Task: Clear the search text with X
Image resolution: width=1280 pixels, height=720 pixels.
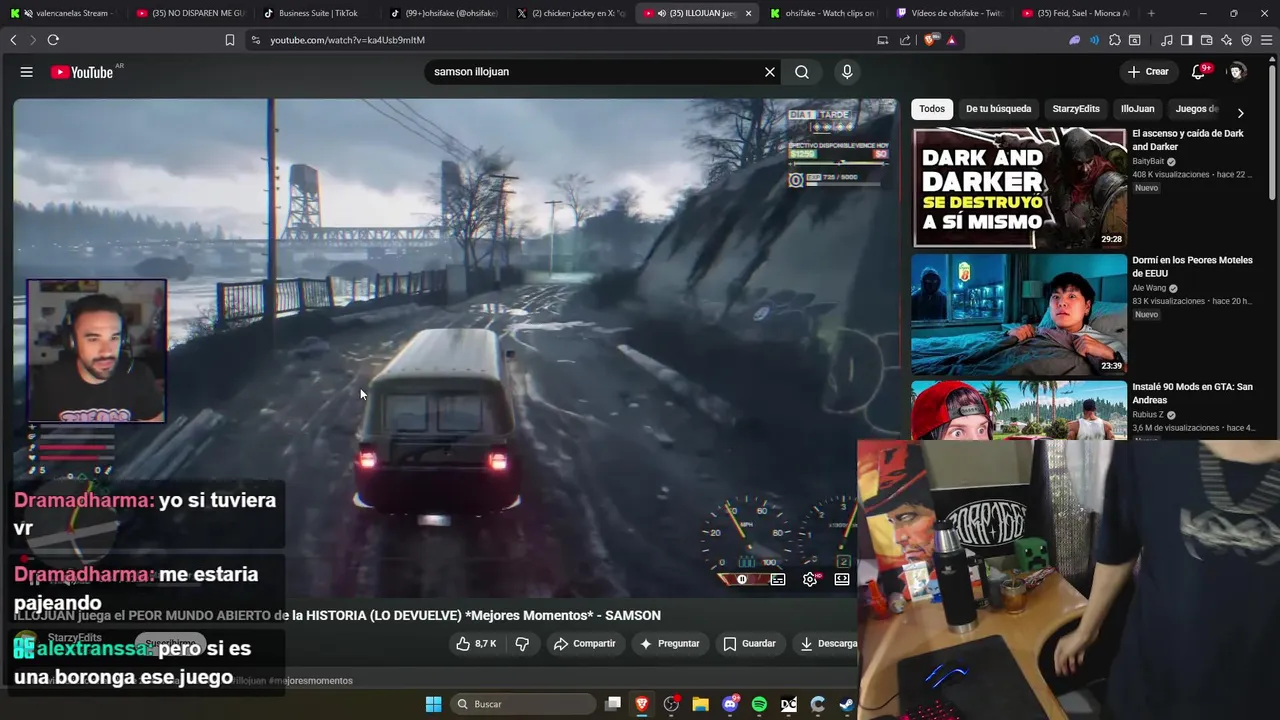Action: 770,72
